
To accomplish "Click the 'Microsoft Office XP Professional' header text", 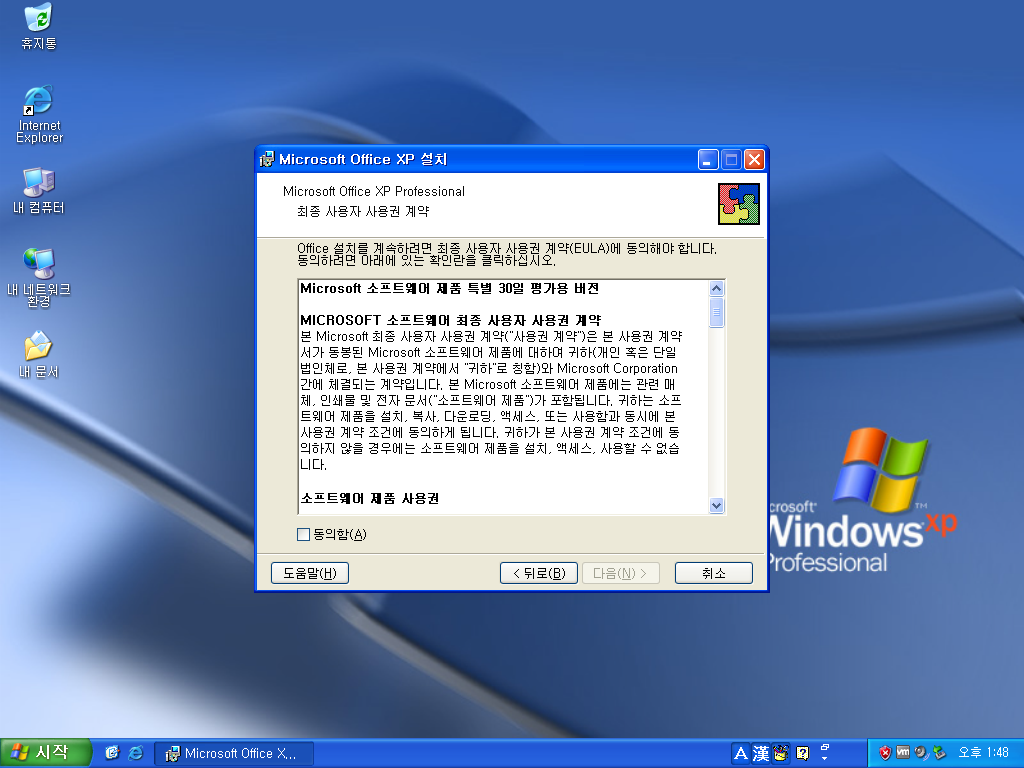I will pos(374,191).
